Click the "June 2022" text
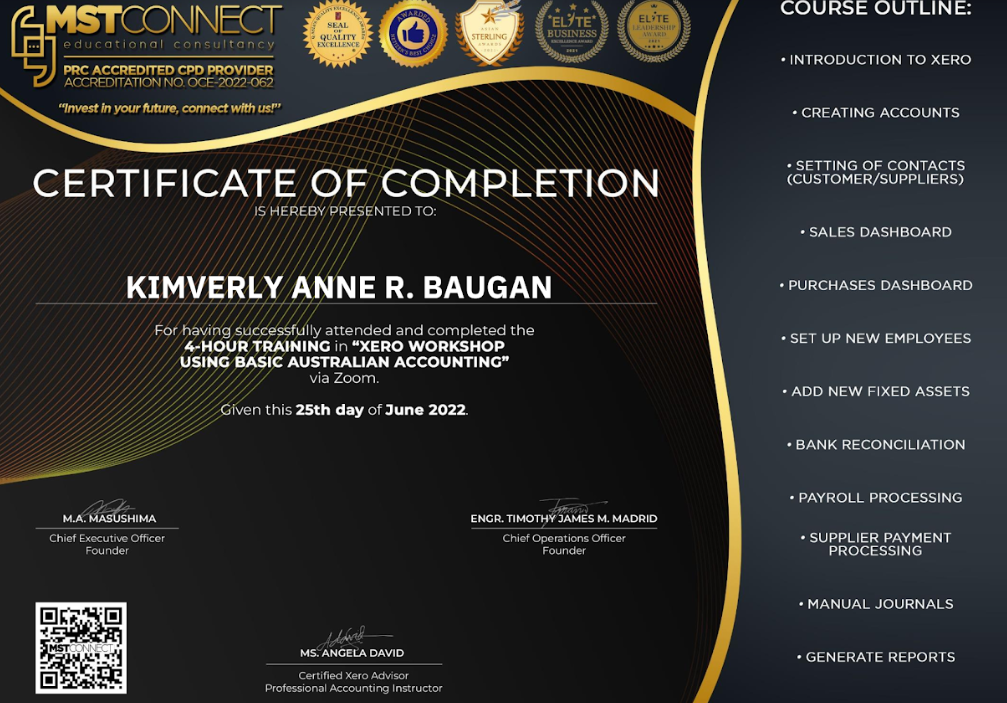 [425, 410]
